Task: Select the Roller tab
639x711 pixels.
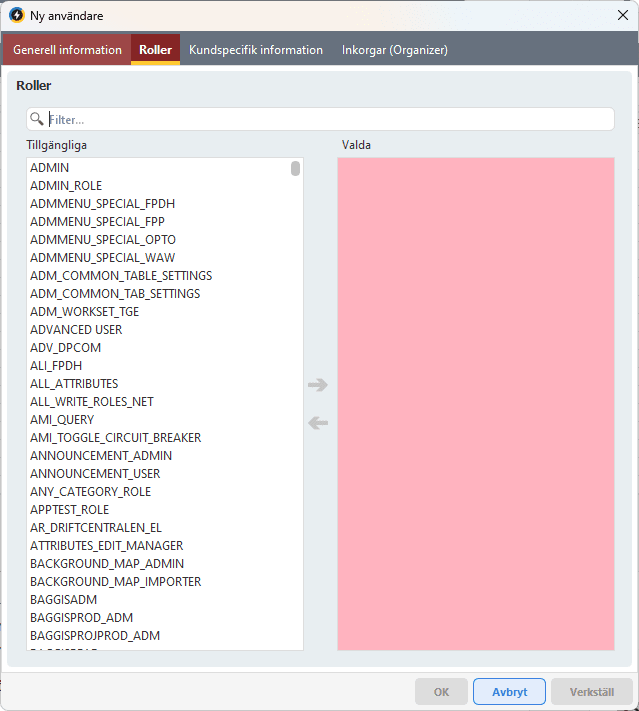Action: [x=155, y=50]
